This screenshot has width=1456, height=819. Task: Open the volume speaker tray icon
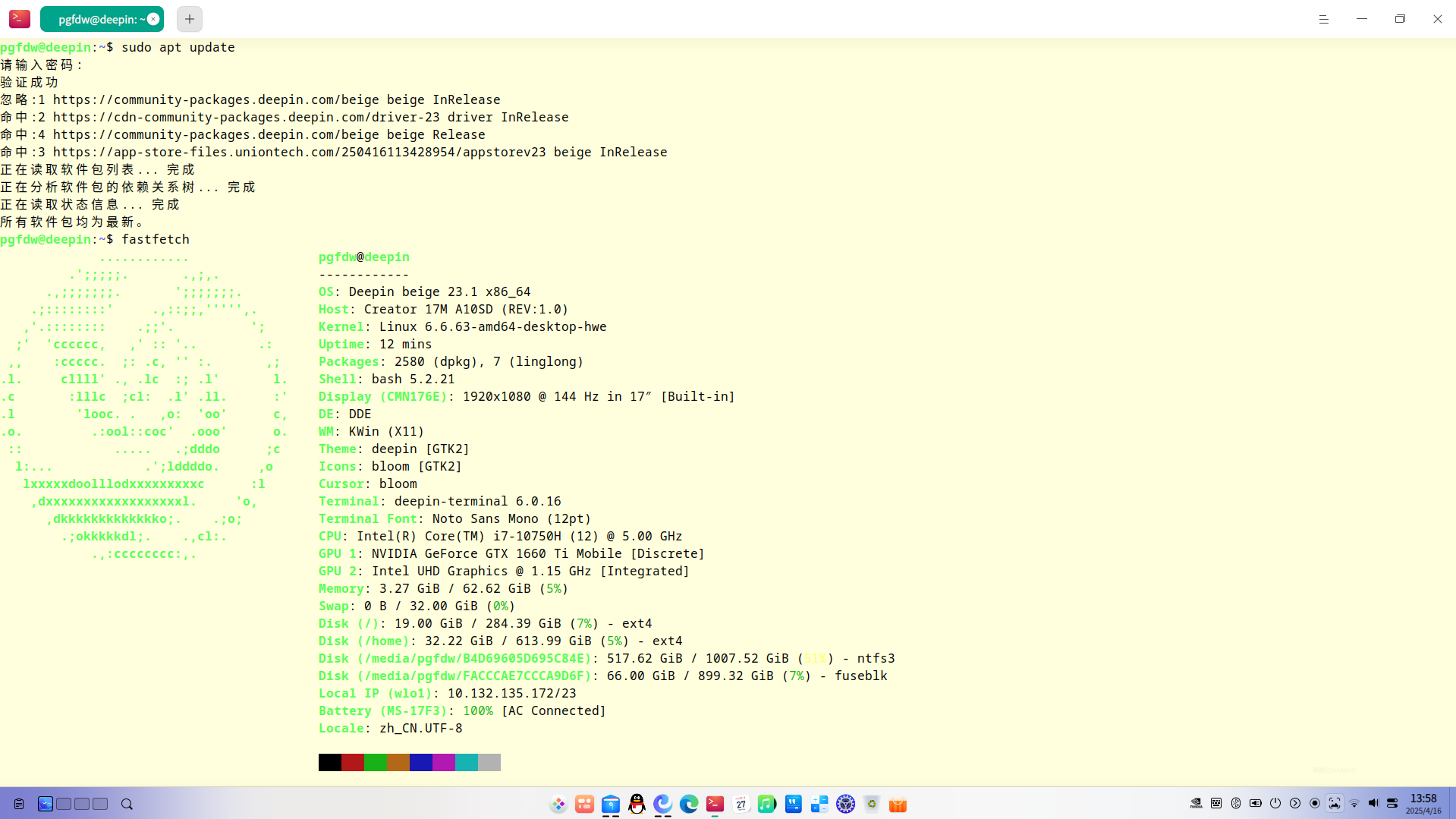click(1374, 803)
